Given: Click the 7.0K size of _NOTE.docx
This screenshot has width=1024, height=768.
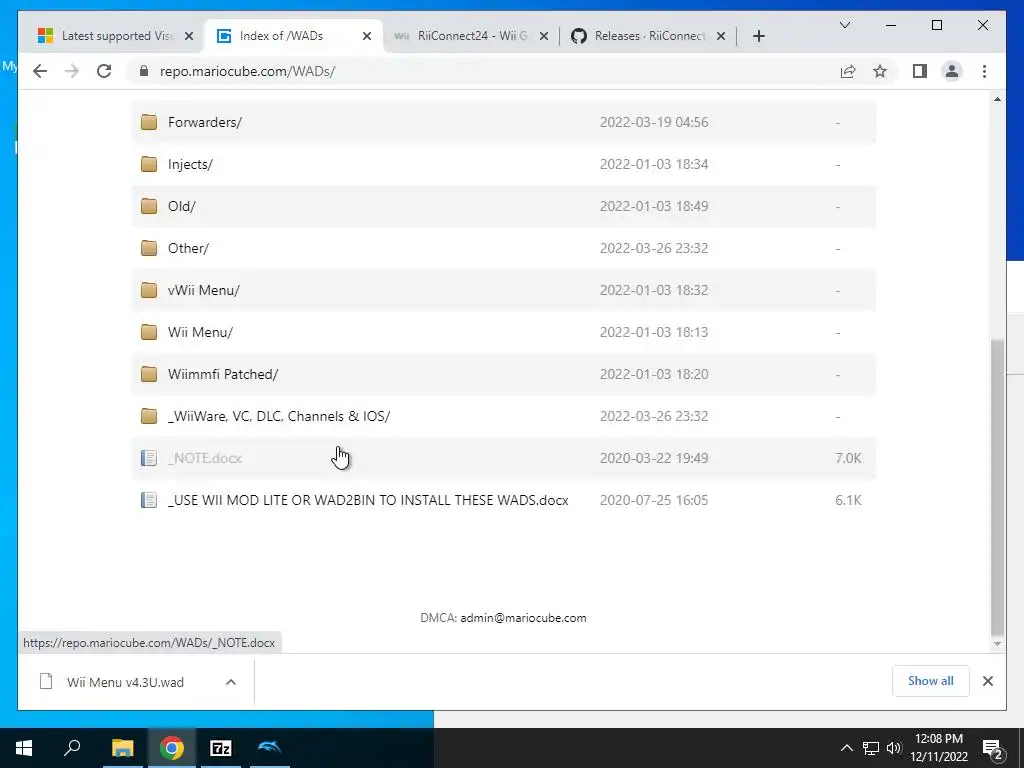Looking at the screenshot, I should [848, 458].
